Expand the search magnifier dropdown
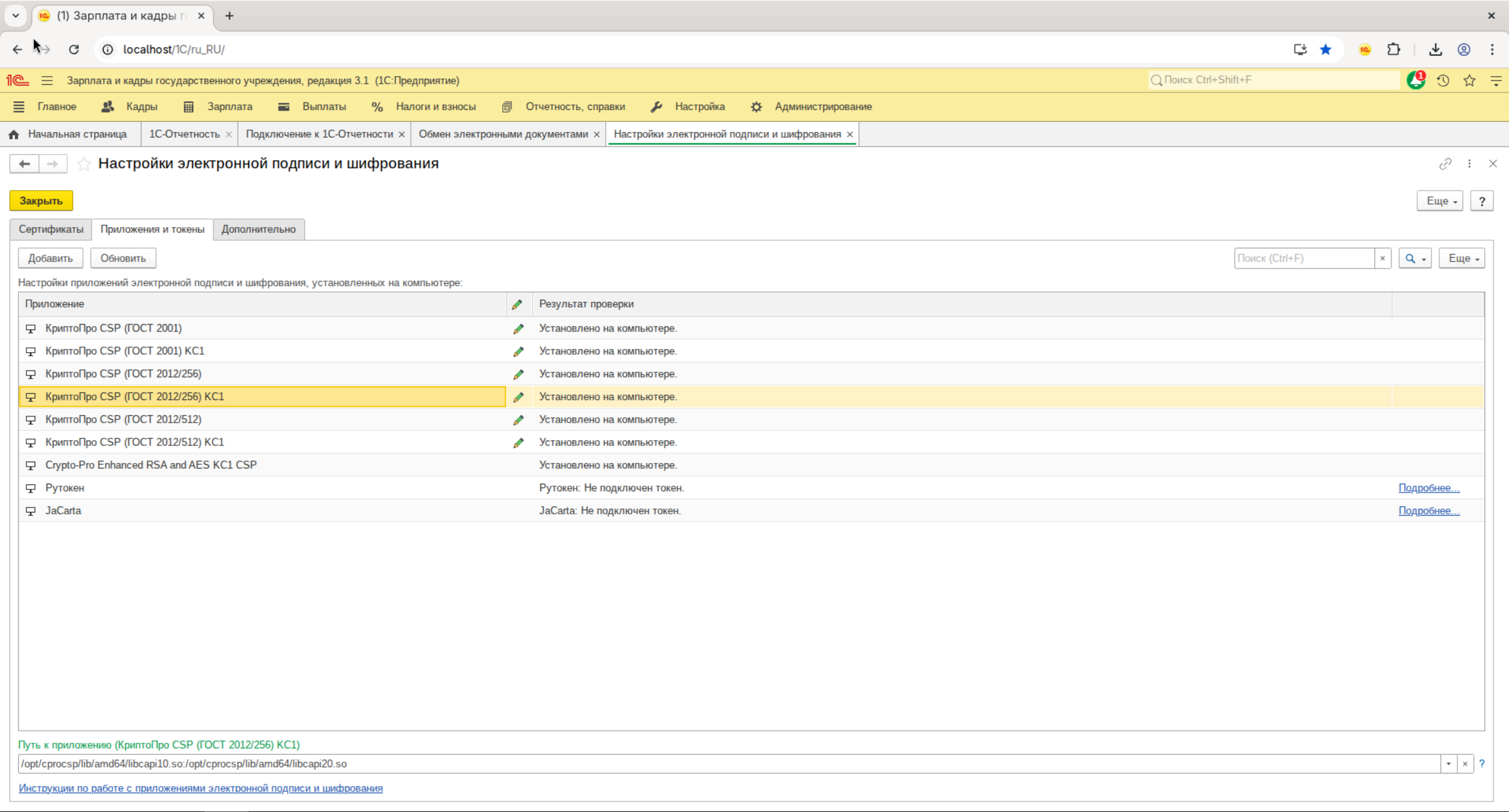This screenshot has height=812, width=1509. click(x=1415, y=259)
